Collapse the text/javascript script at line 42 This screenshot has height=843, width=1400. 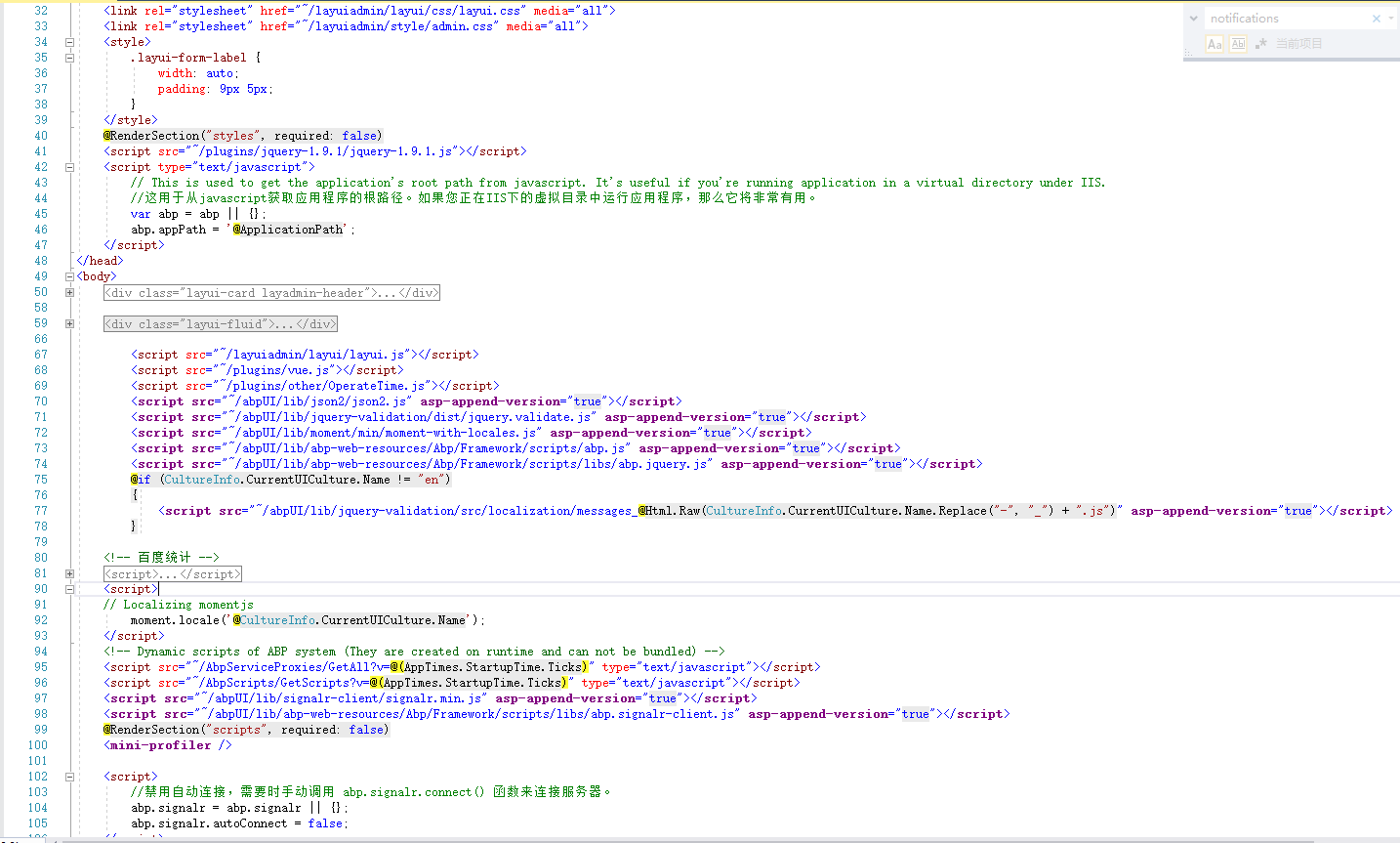(x=69, y=167)
